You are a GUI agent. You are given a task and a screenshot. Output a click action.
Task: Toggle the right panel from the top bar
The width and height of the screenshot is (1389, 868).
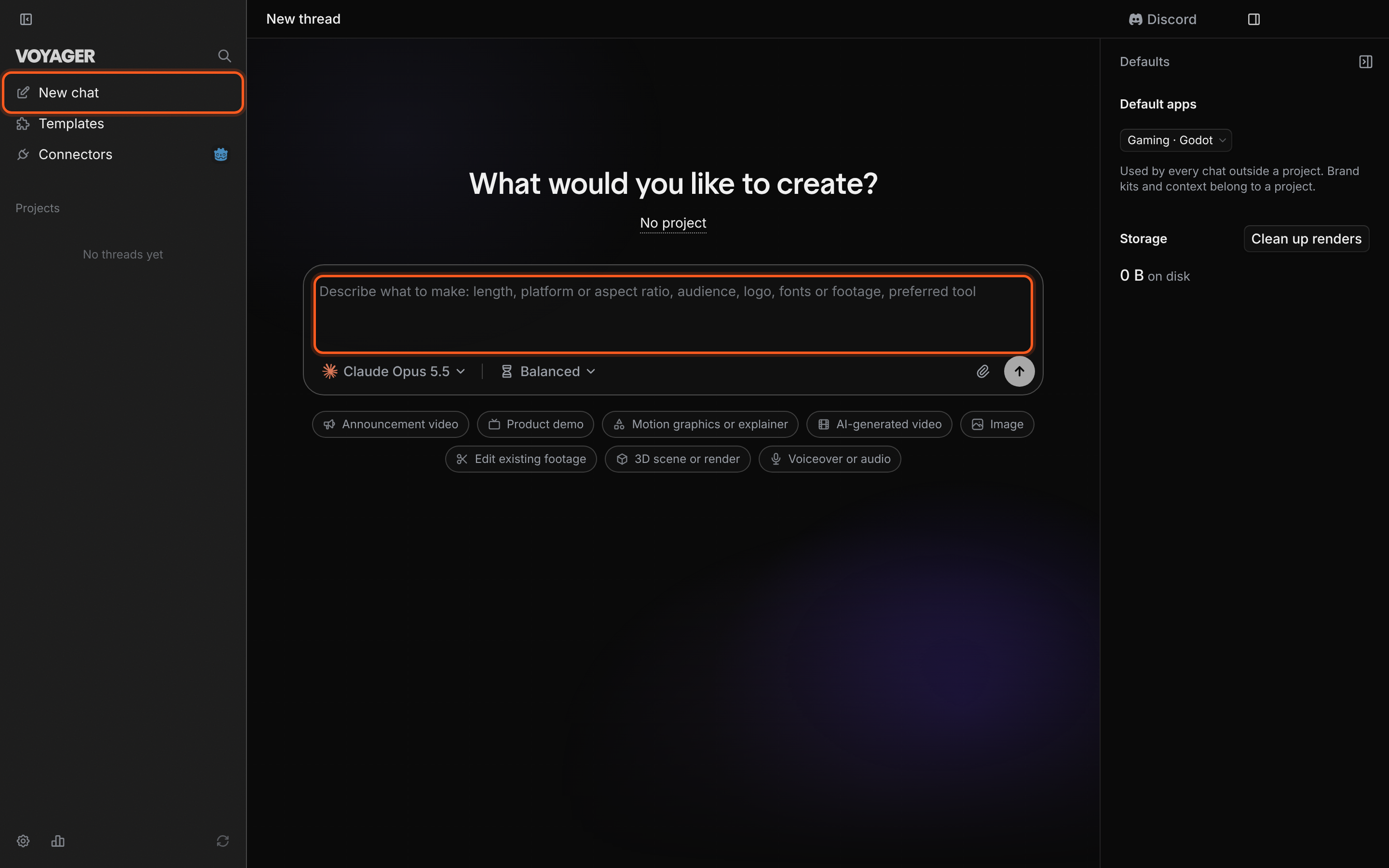pos(1254,19)
